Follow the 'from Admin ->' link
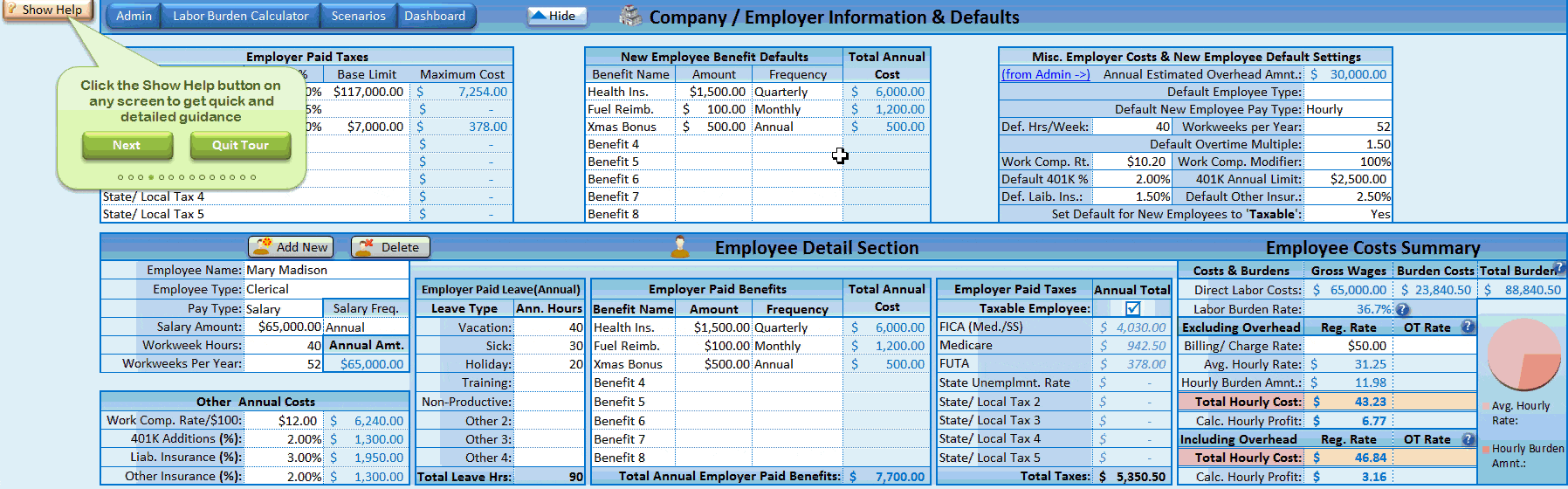This screenshot has height=489, width=1568. pyautogui.click(x=1046, y=74)
